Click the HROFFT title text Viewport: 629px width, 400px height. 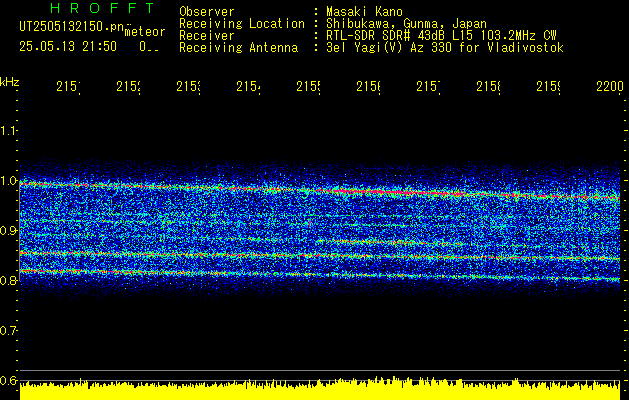tap(103, 8)
